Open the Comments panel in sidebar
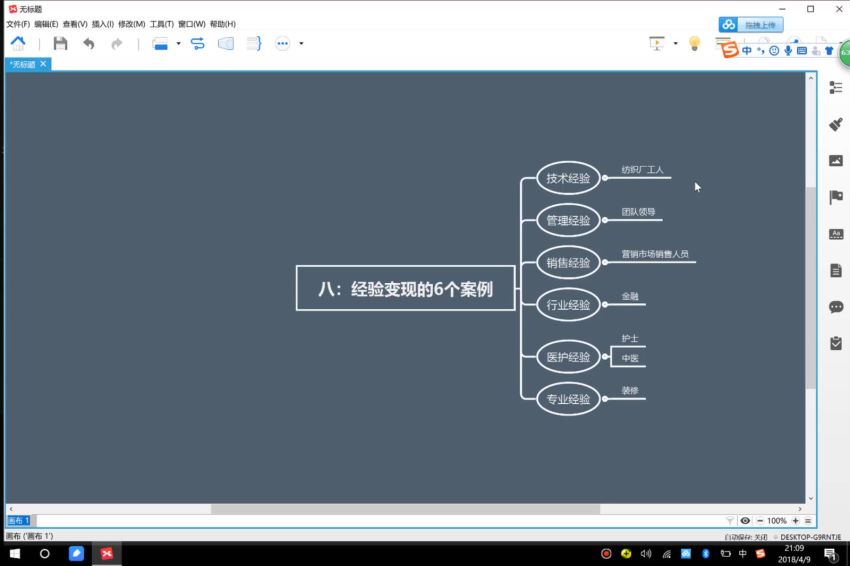The image size is (850, 566). click(836, 307)
